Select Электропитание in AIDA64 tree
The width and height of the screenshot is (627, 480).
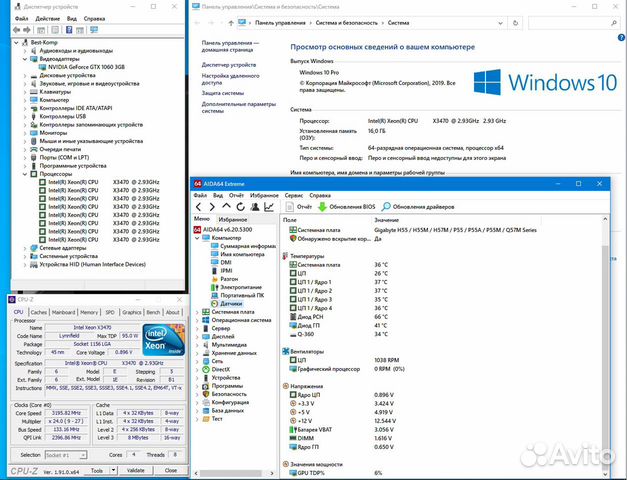coord(236,287)
